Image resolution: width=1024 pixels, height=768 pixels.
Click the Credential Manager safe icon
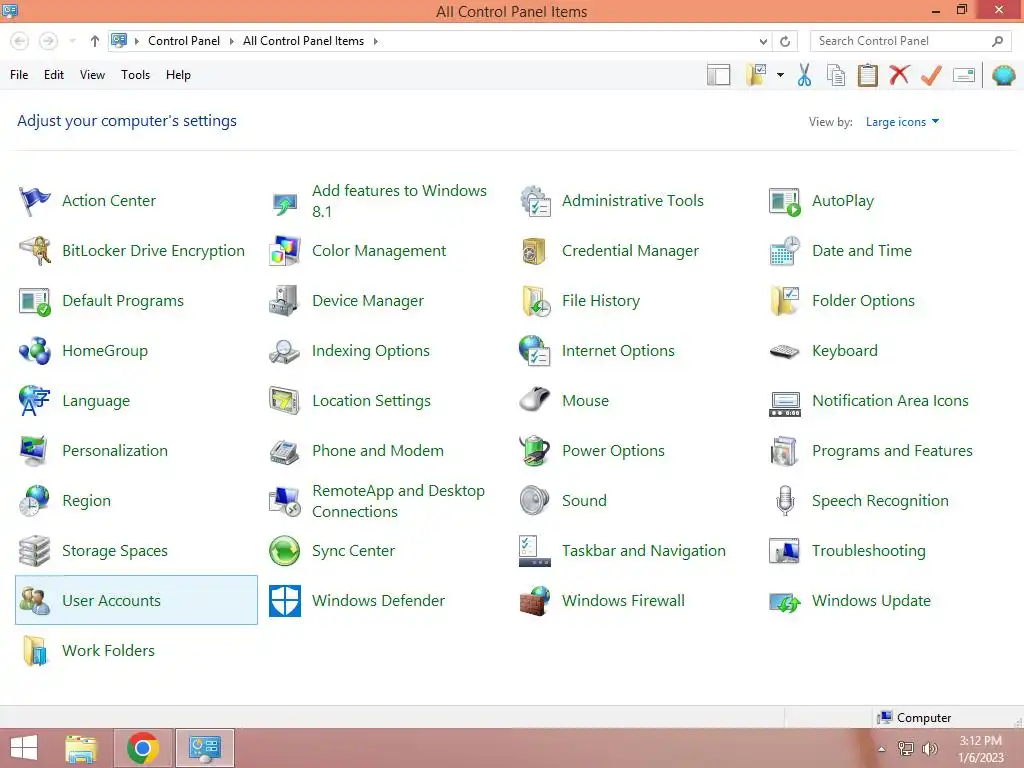click(535, 251)
